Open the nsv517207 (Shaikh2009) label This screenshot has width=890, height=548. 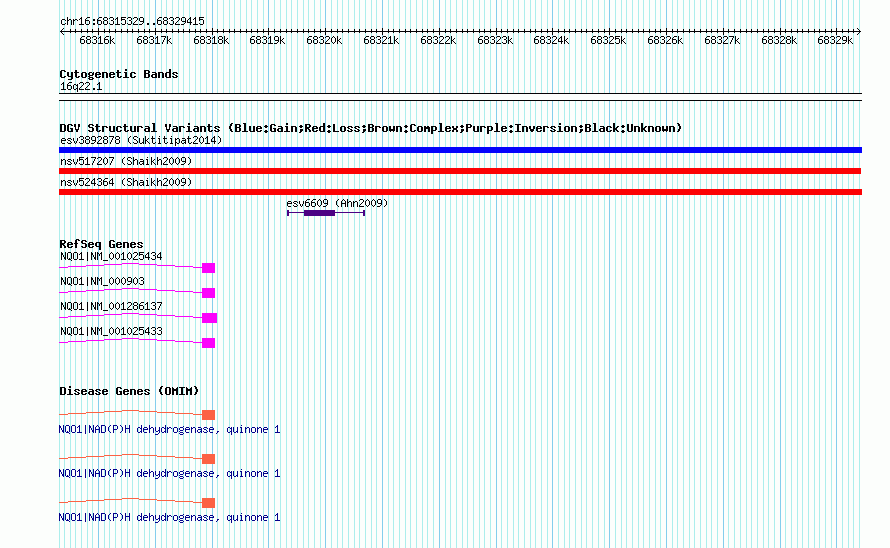(126, 161)
